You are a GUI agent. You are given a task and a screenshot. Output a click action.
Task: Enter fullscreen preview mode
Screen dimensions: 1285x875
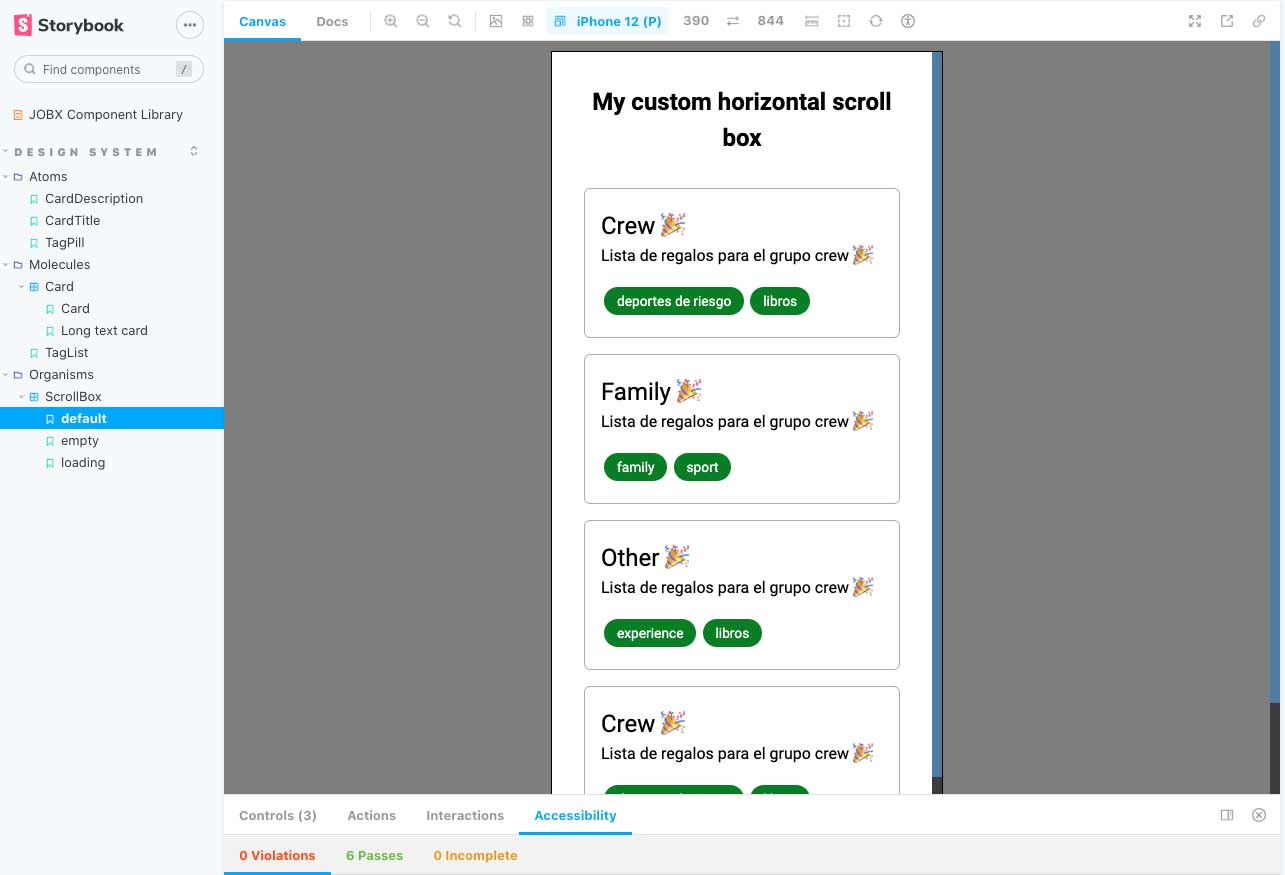(1194, 20)
